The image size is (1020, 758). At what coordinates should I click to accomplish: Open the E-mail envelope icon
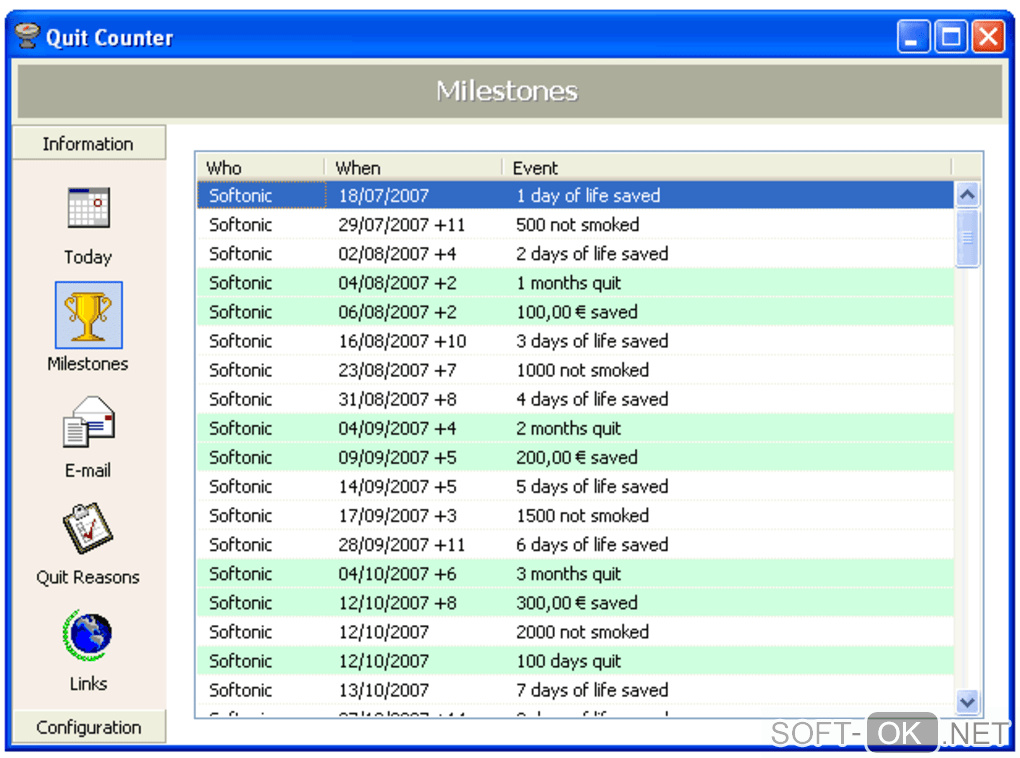[88, 422]
